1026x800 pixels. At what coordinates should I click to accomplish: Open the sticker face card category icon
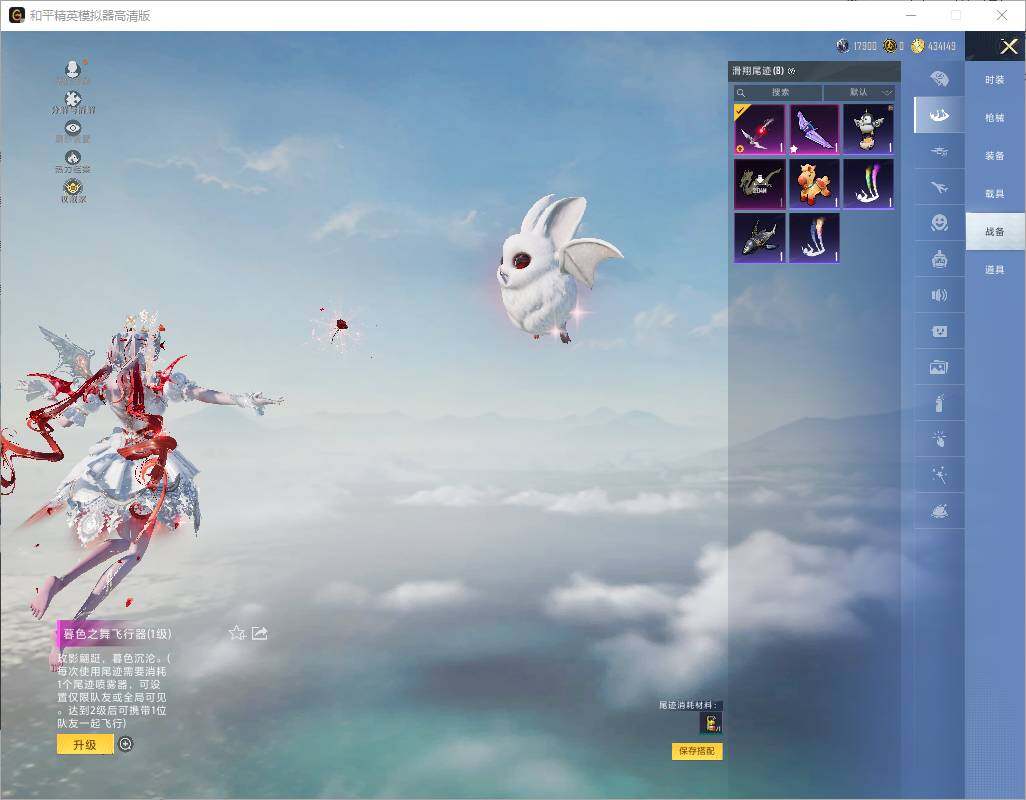pyautogui.click(x=940, y=332)
